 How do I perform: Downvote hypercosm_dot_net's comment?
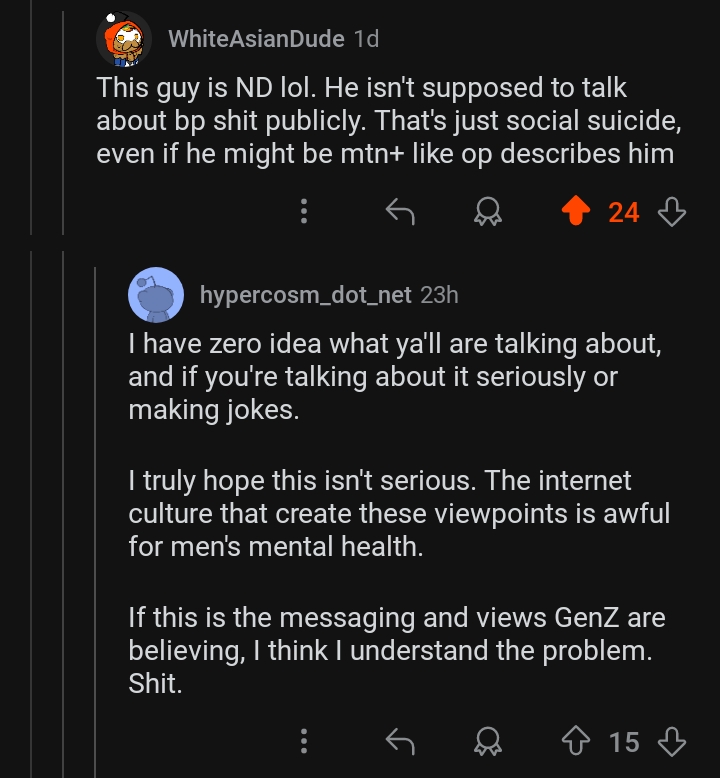click(x=673, y=741)
